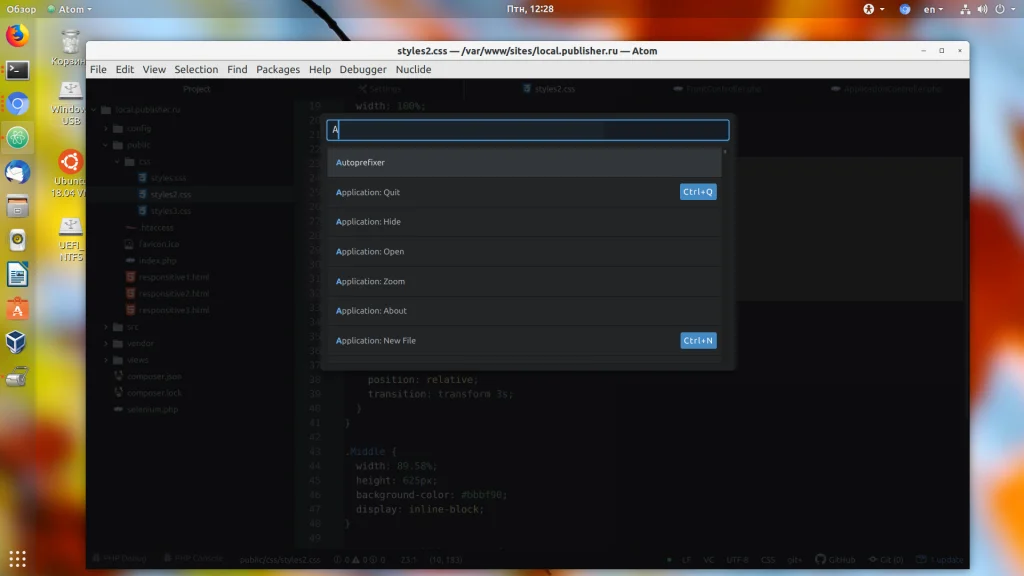1024x576 pixels.
Task: Click the CSS icon beside styles.css
Action: click(142, 178)
